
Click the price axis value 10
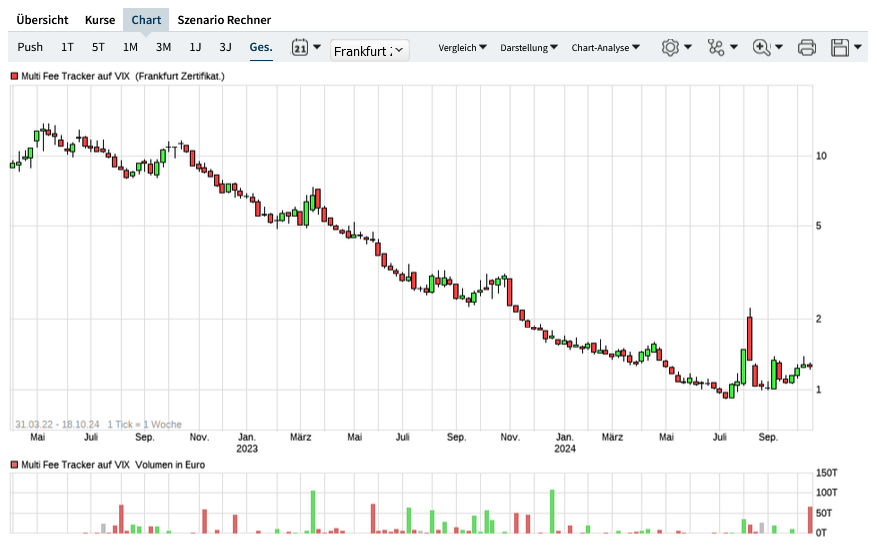(821, 156)
